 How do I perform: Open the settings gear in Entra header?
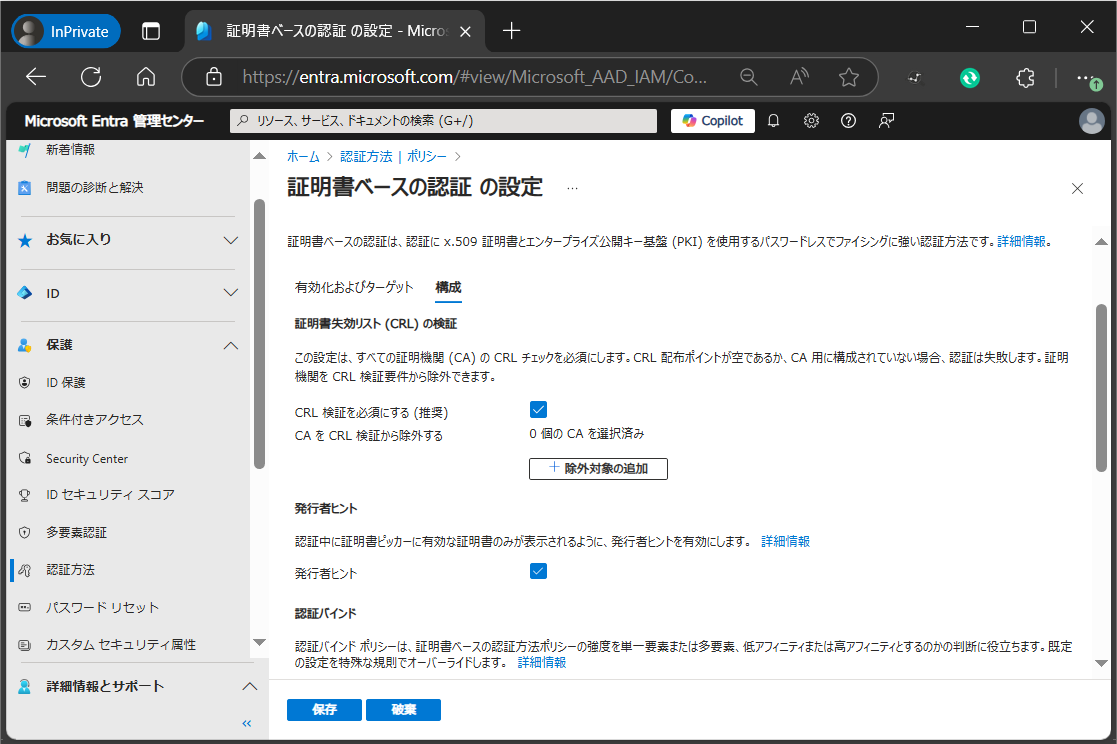pyautogui.click(x=811, y=121)
